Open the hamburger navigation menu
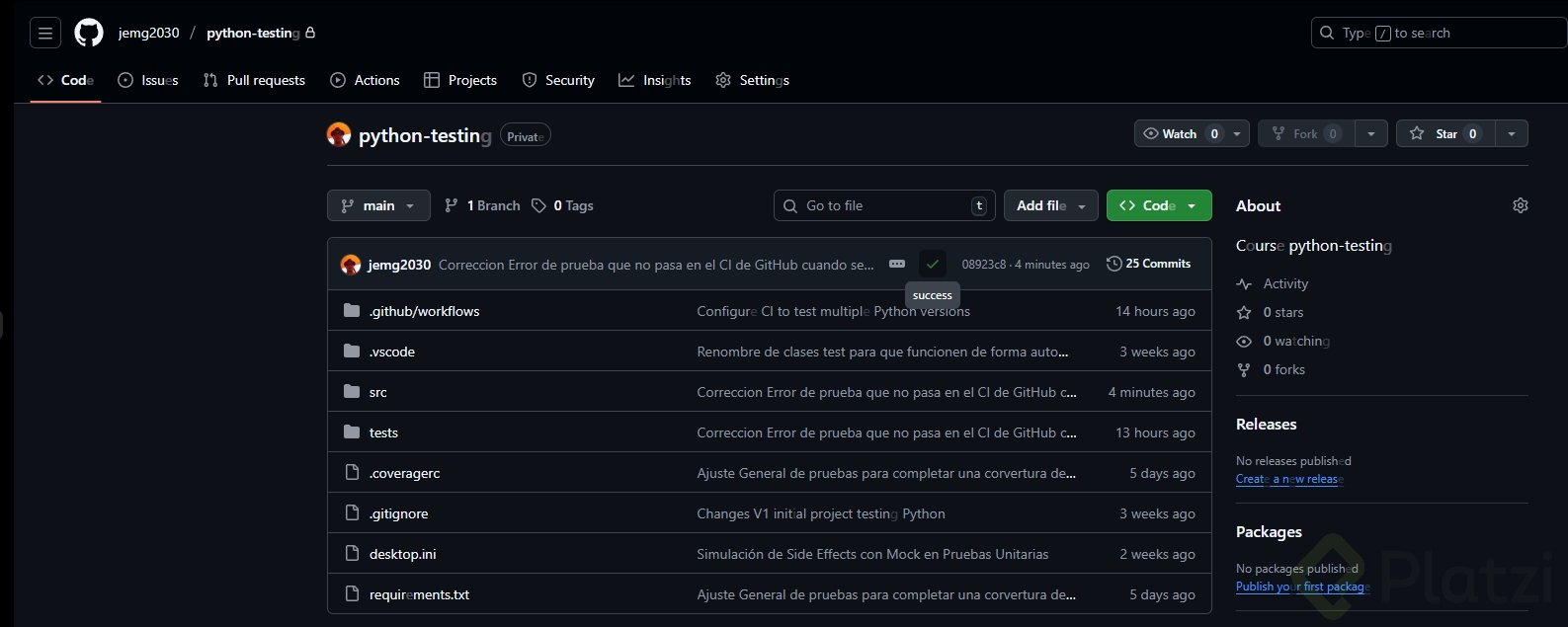 45,33
